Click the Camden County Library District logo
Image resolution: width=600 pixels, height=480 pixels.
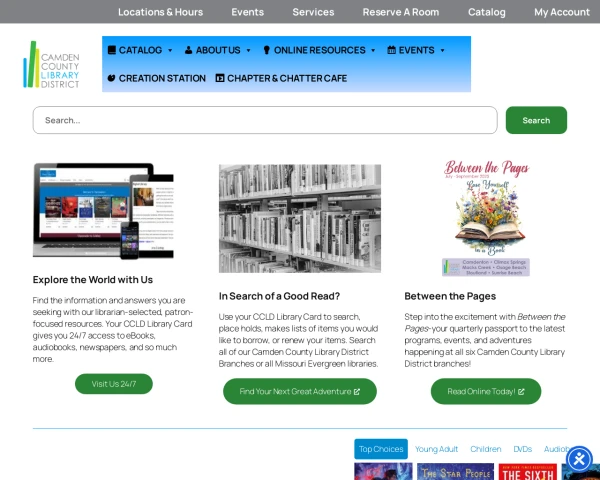click(x=51, y=65)
